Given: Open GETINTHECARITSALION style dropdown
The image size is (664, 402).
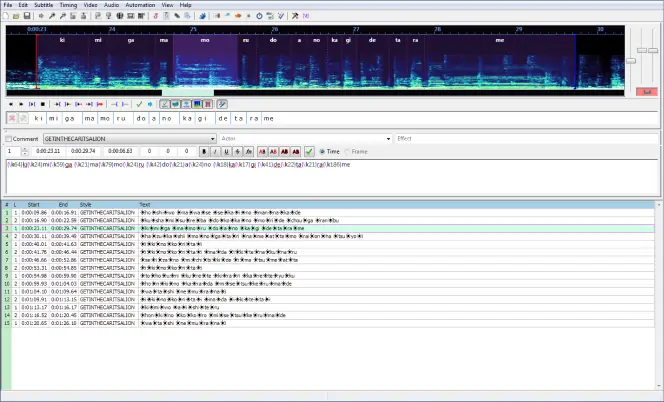Looking at the screenshot, I should pos(130,139).
